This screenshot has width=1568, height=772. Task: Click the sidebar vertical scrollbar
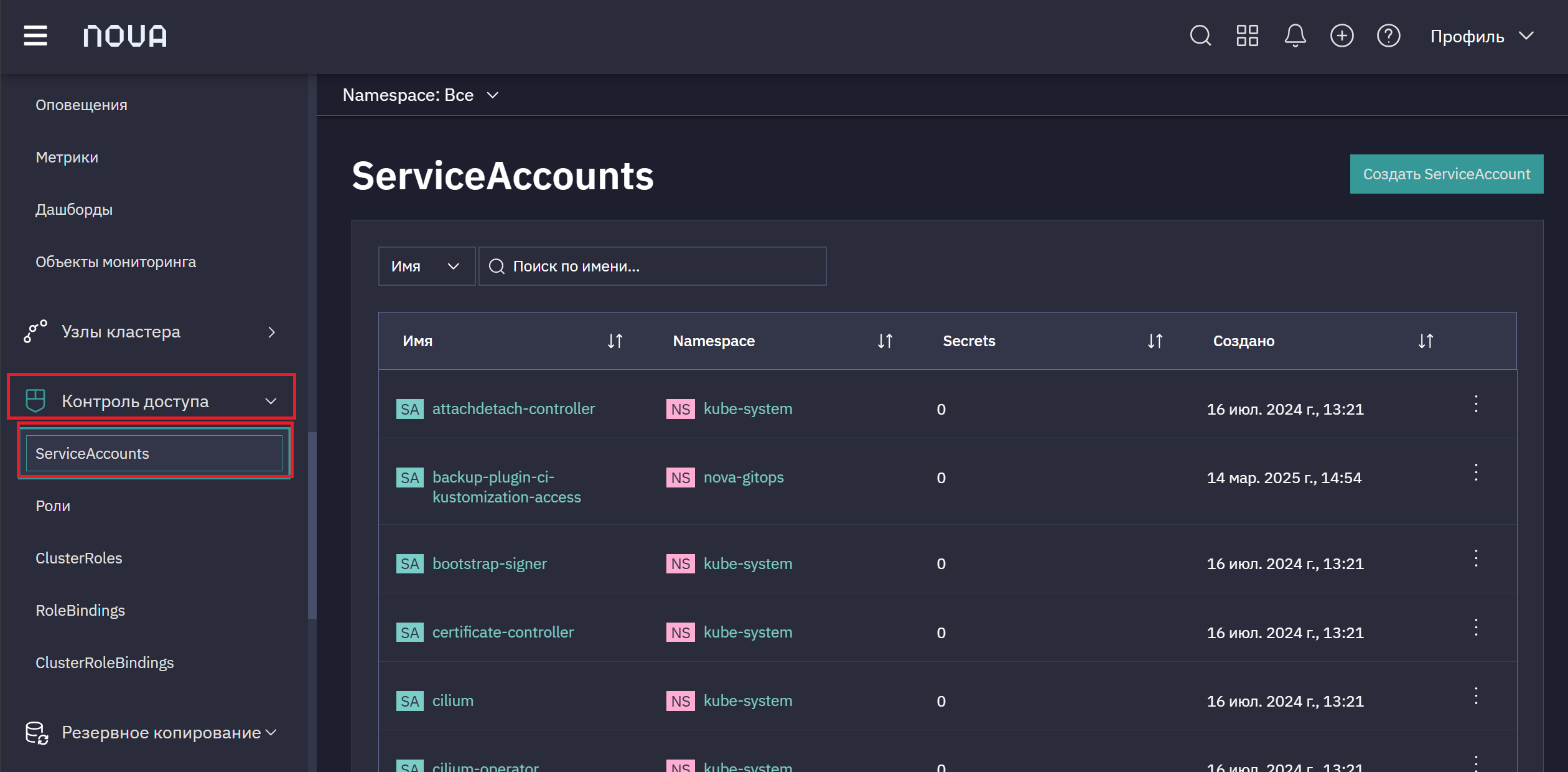point(312,525)
